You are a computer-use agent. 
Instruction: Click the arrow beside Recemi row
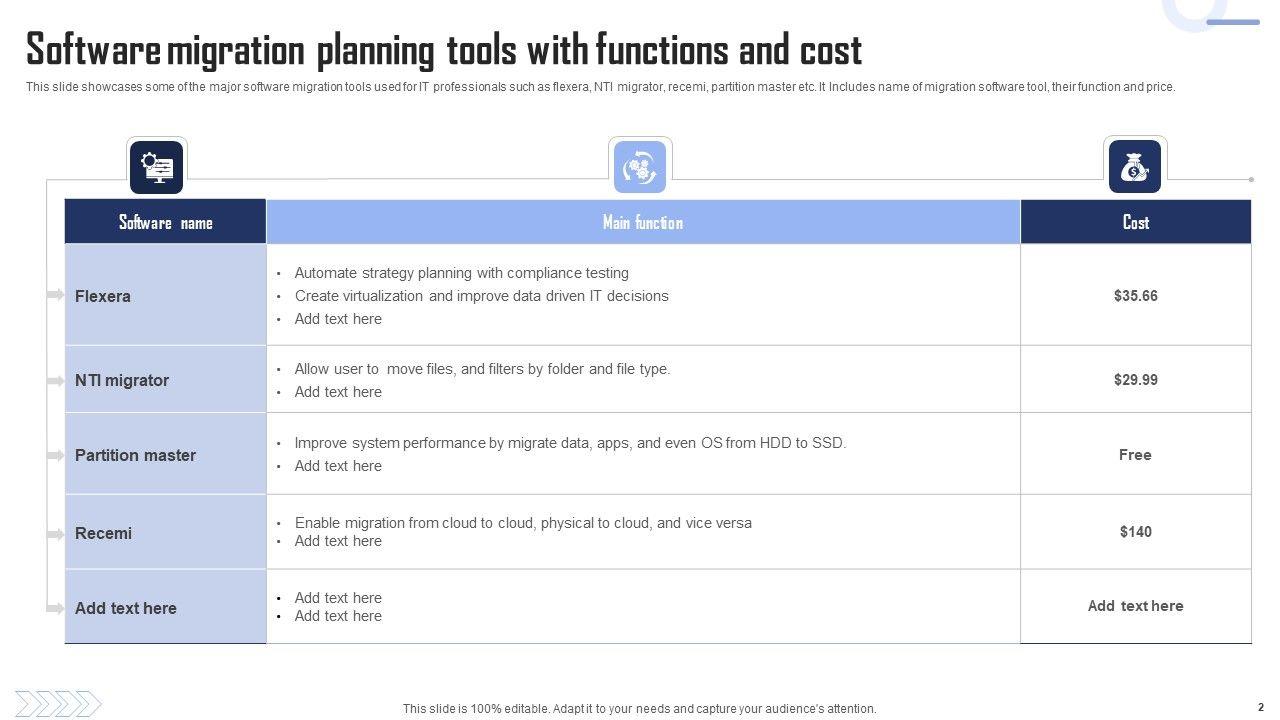point(56,534)
